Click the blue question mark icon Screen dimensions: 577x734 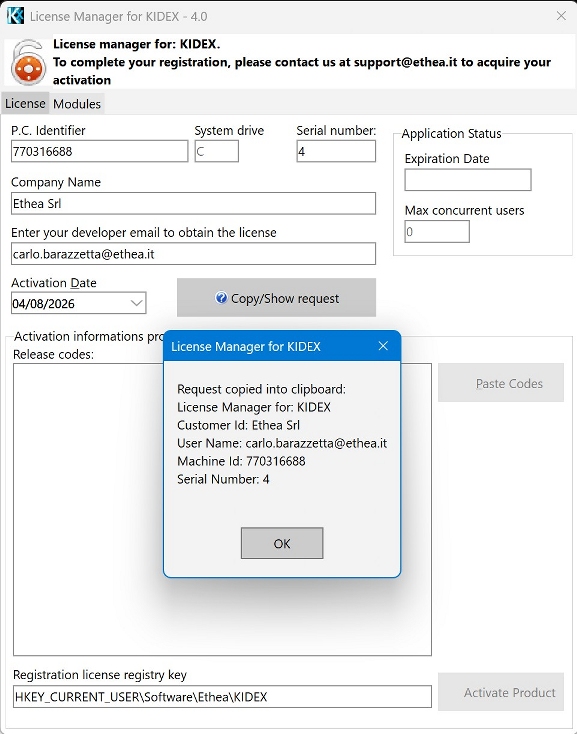point(221,298)
